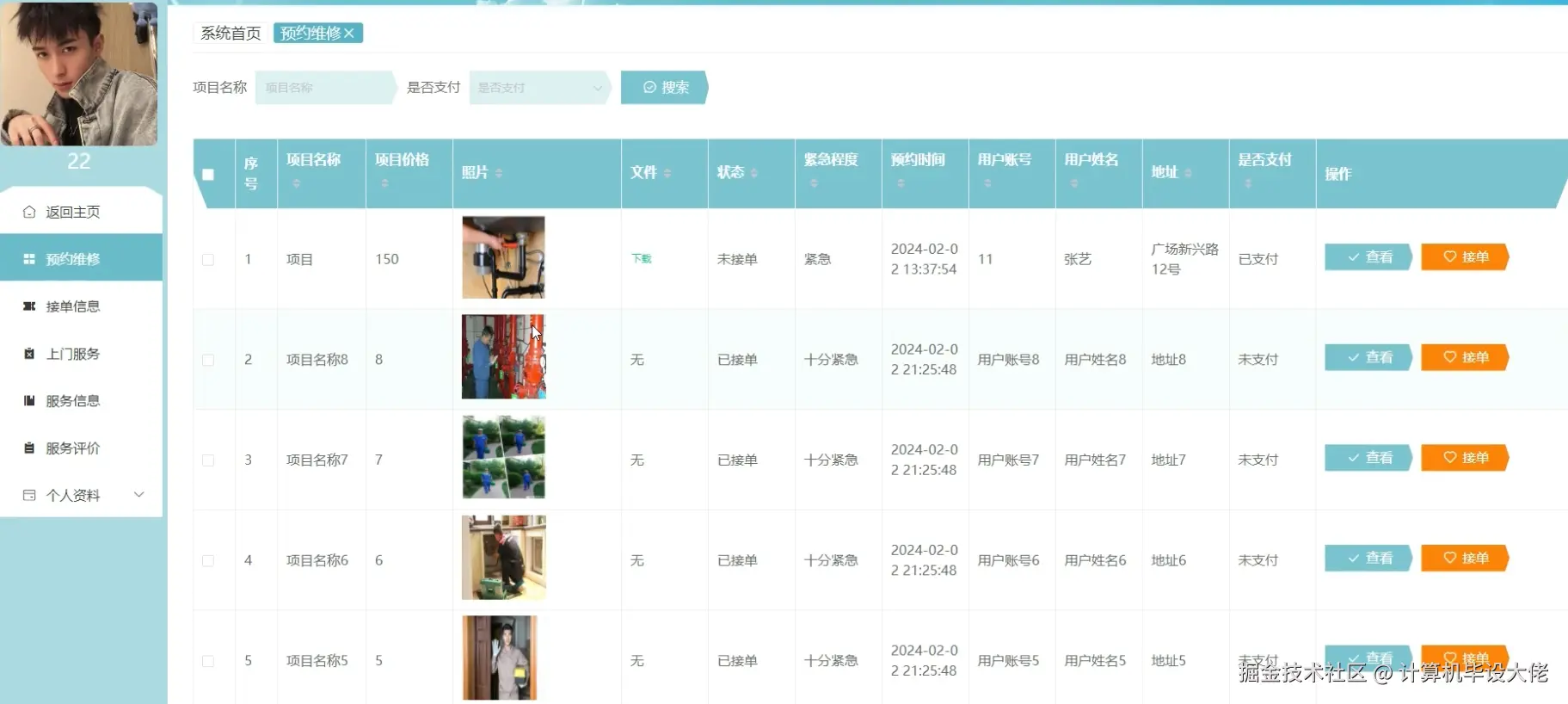This screenshot has height=704, width=1568.
Task: Select 预约维修 in the sidebar
Action: tap(81, 259)
